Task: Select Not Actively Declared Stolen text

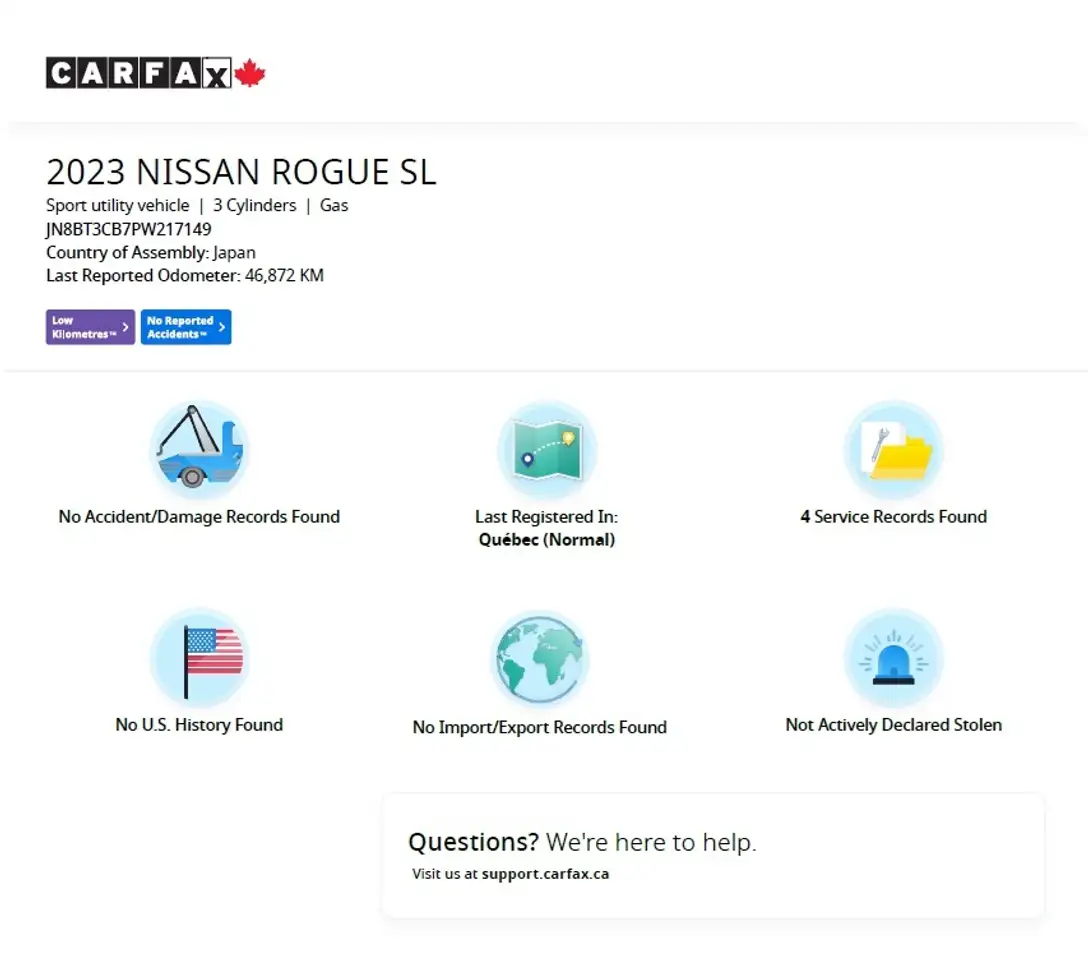Action: click(894, 725)
